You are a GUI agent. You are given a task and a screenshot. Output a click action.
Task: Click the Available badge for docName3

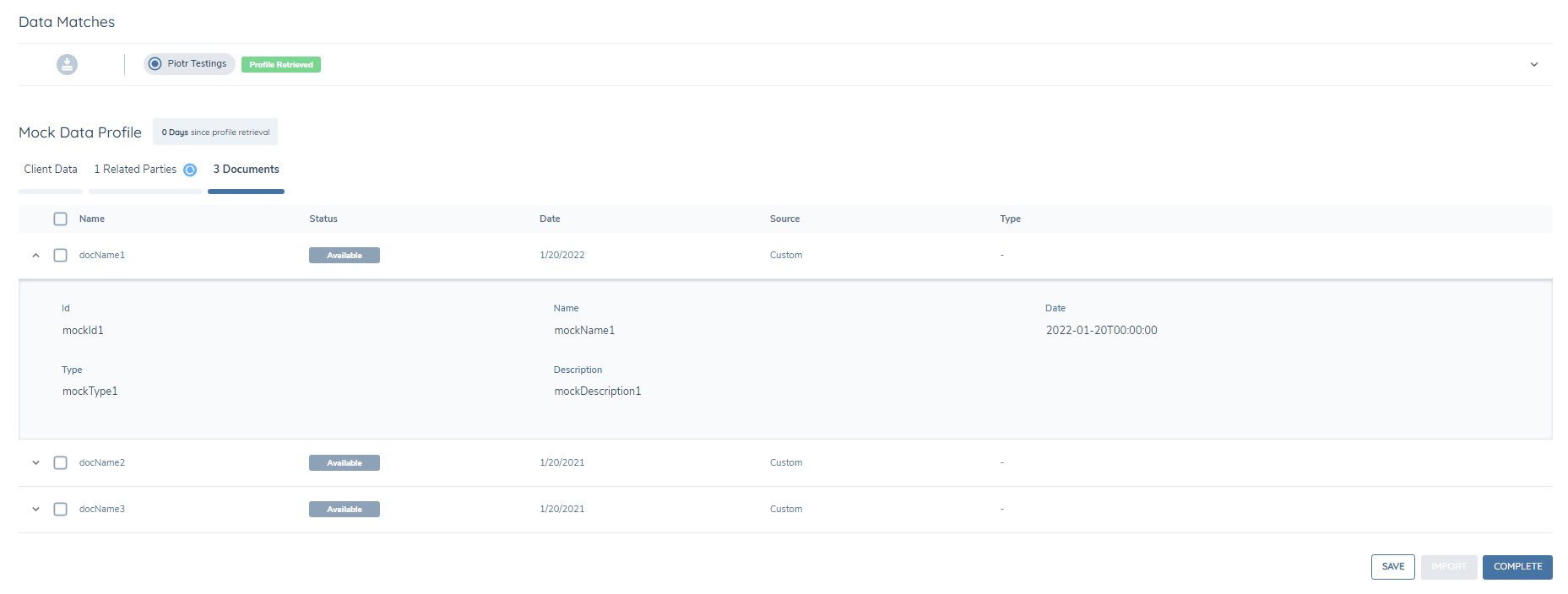click(x=345, y=509)
